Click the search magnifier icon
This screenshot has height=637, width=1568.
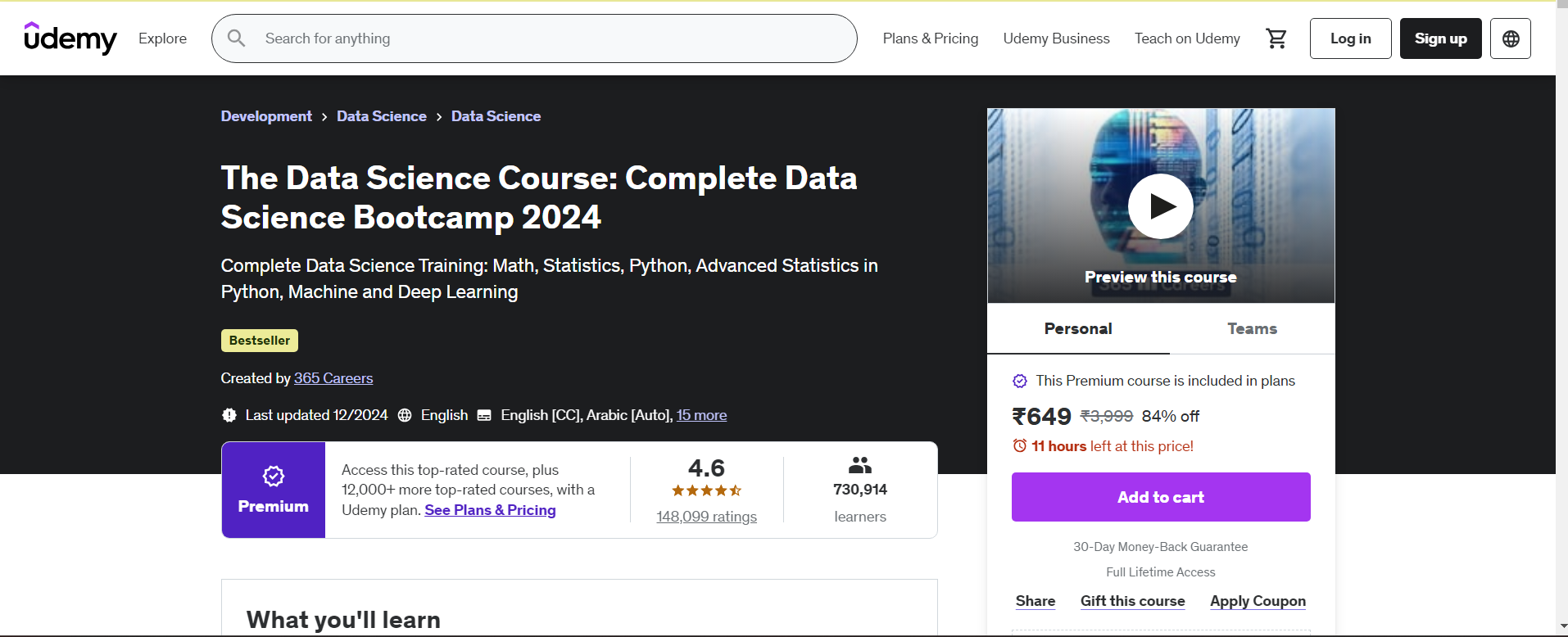point(236,38)
